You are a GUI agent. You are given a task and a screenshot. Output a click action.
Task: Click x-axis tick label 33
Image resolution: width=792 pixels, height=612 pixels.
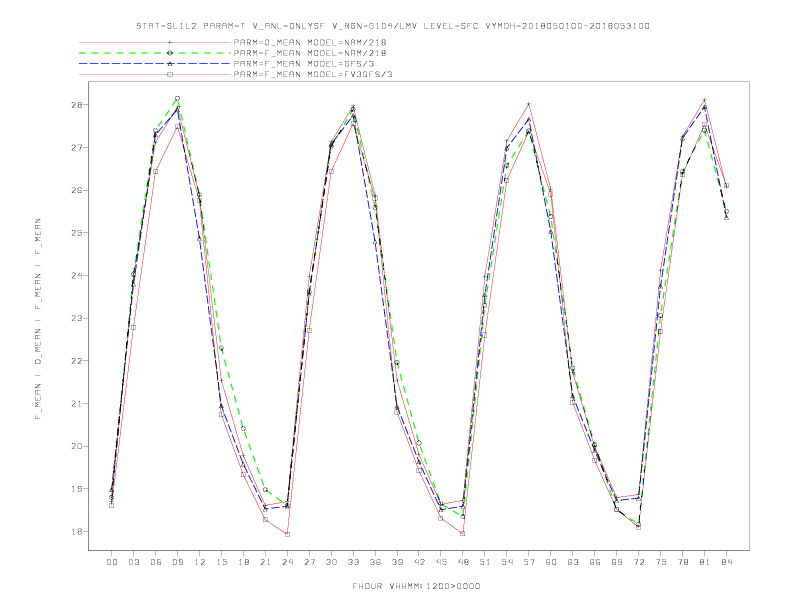tap(353, 562)
